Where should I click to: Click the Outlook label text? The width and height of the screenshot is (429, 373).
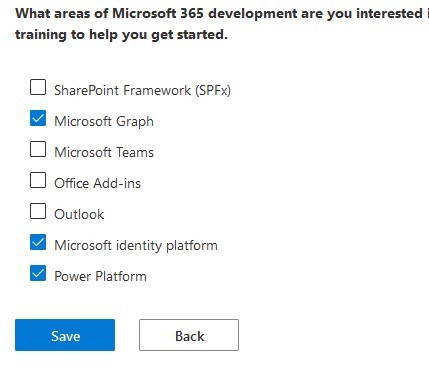79,214
